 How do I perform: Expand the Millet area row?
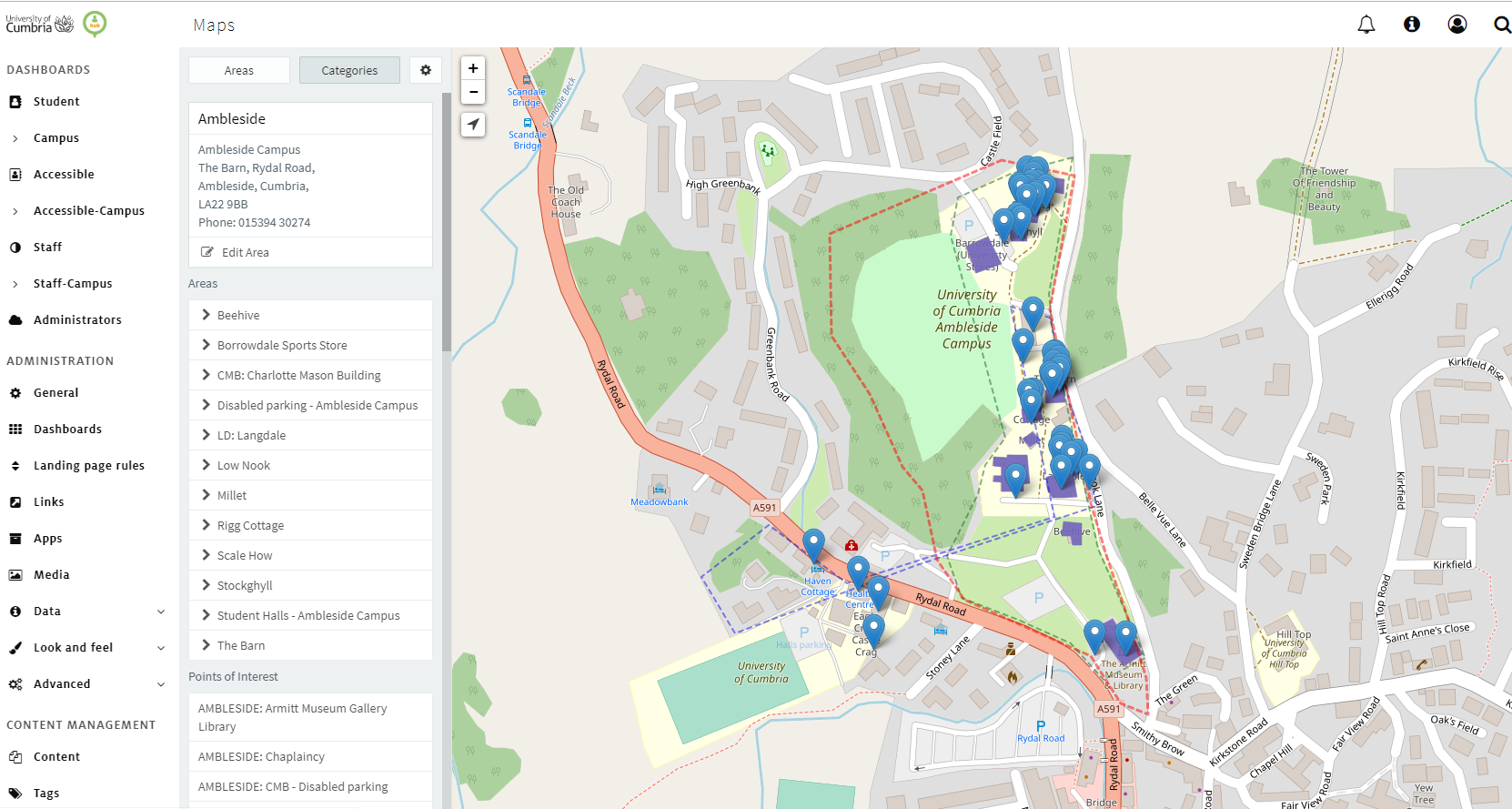310,495
